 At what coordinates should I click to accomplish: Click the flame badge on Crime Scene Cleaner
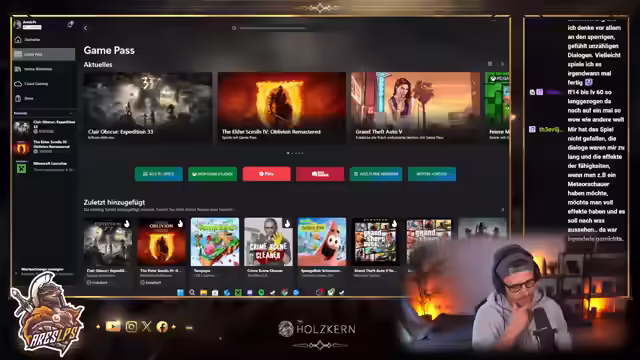(x=287, y=224)
